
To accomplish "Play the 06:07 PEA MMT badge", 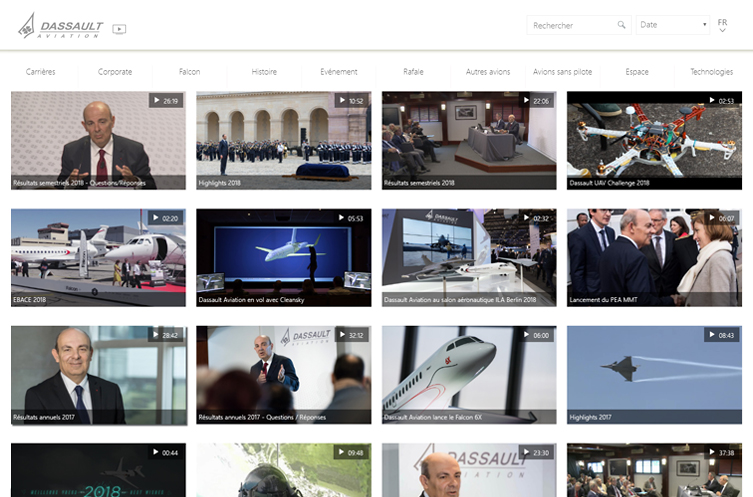I will pos(722,218).
